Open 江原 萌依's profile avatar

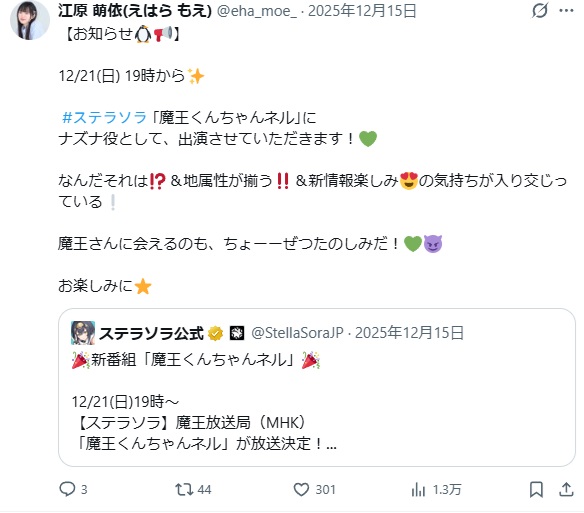tap(29, 20)
